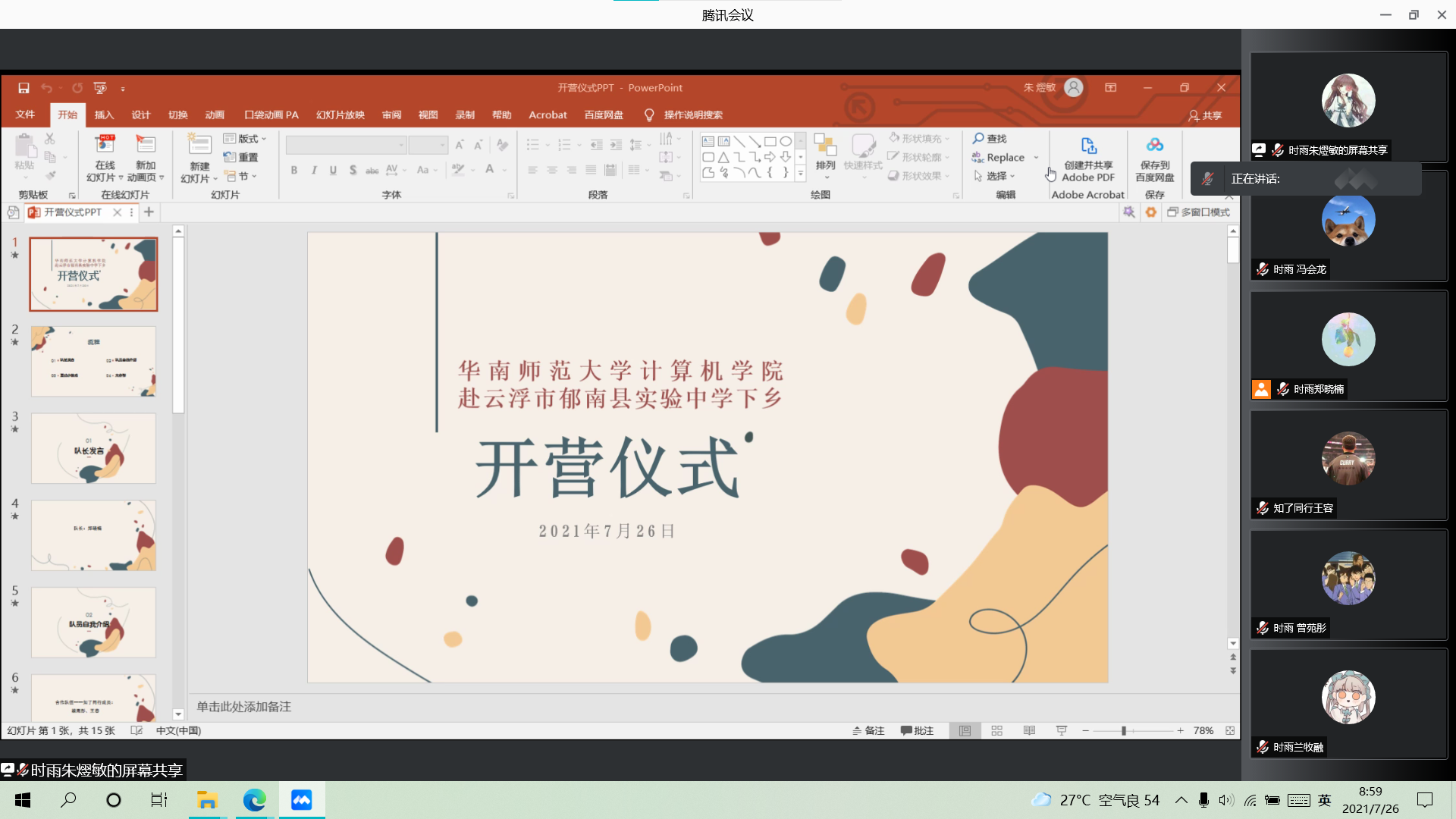Open the 版式 layout dropdown
Screen dimensions: 1456x819
click(245, 139)
